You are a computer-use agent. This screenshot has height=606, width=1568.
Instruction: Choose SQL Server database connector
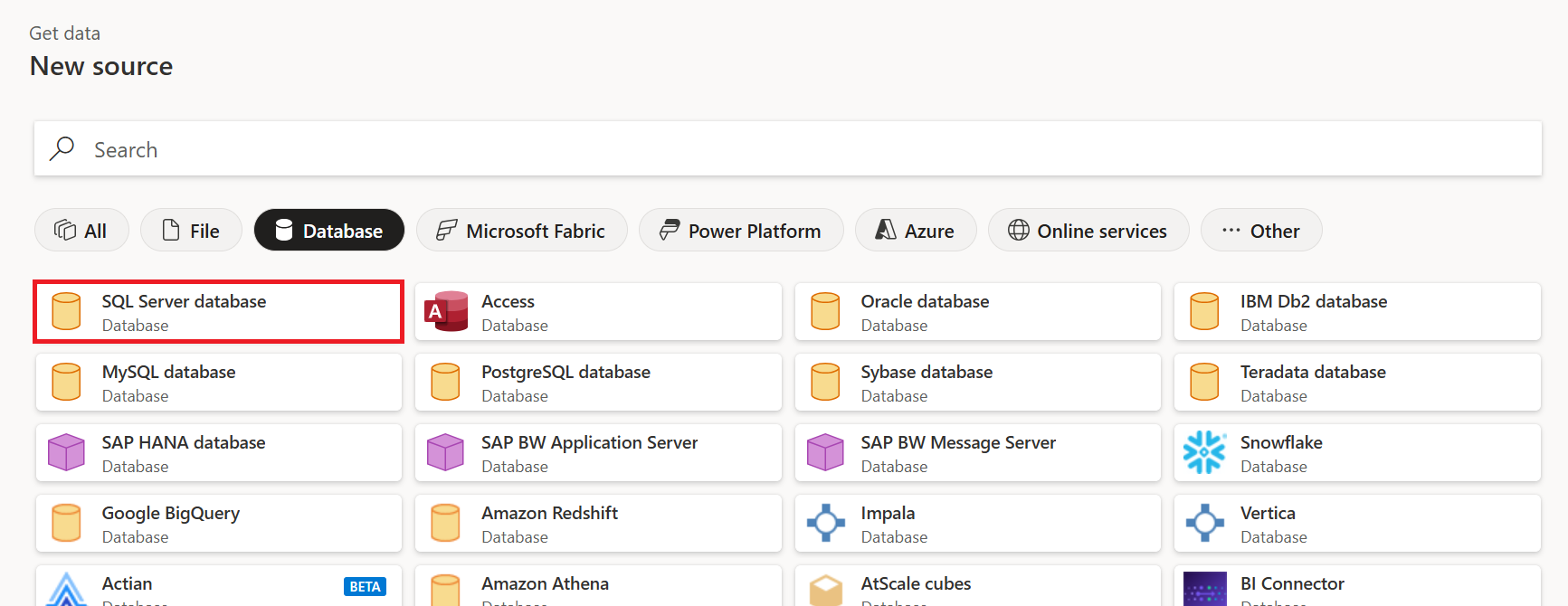click(x=218, y=312)
